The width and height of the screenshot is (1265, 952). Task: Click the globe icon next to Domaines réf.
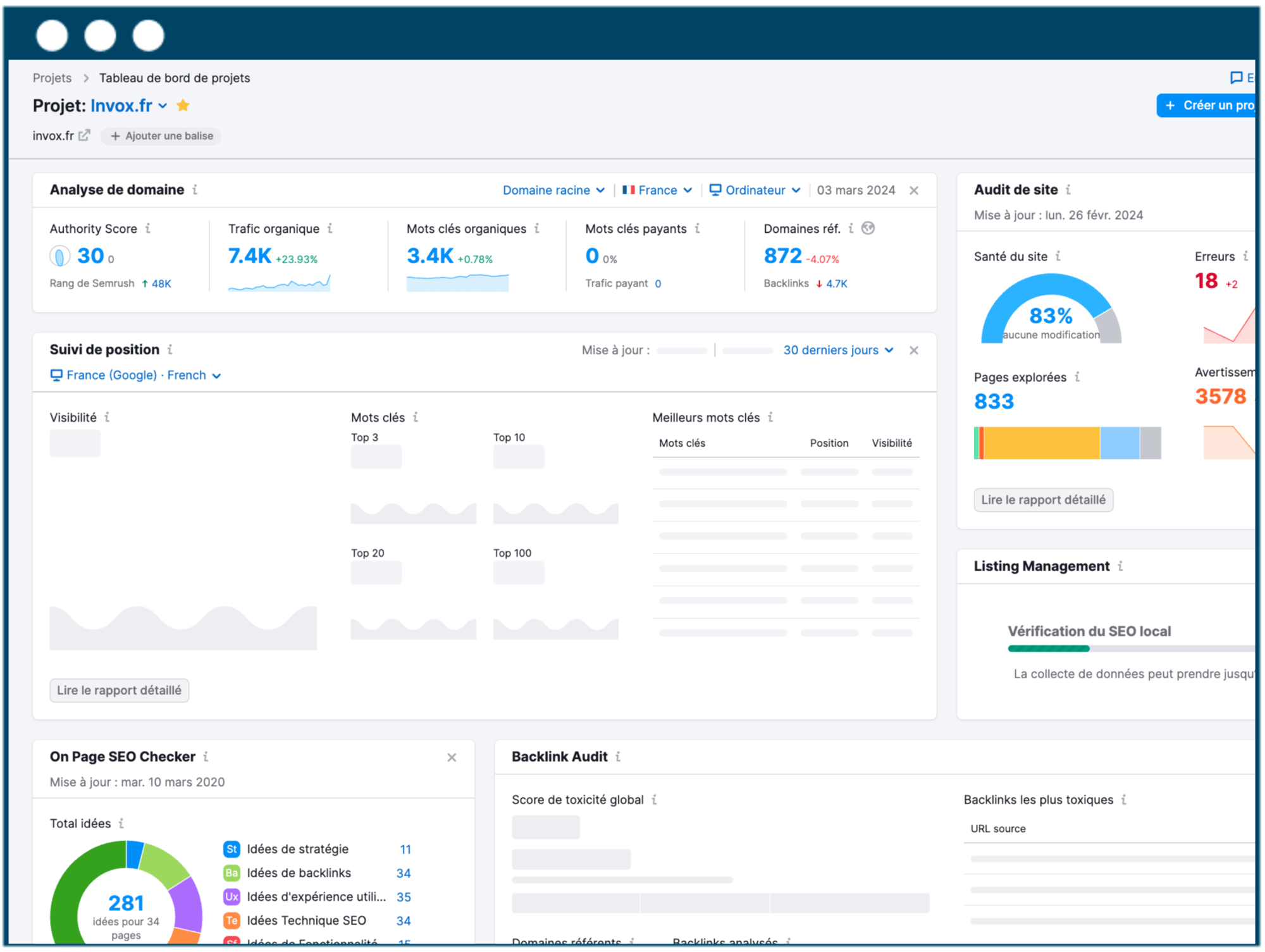pos(868,228)
